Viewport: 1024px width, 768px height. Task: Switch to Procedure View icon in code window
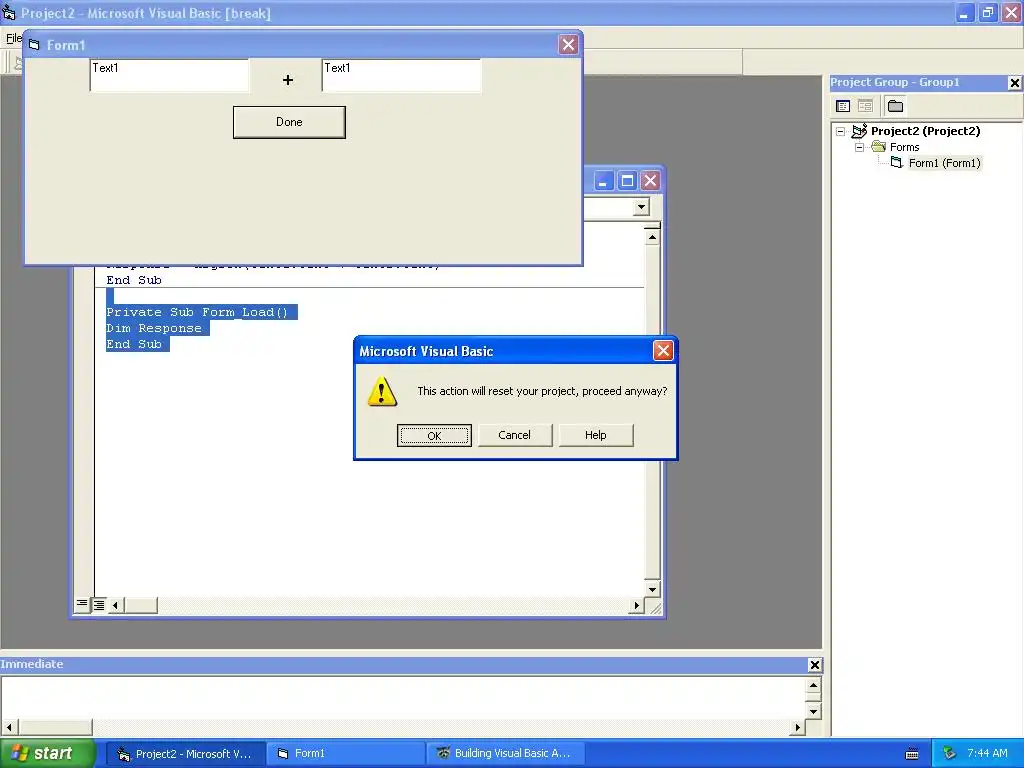[82, 604]
